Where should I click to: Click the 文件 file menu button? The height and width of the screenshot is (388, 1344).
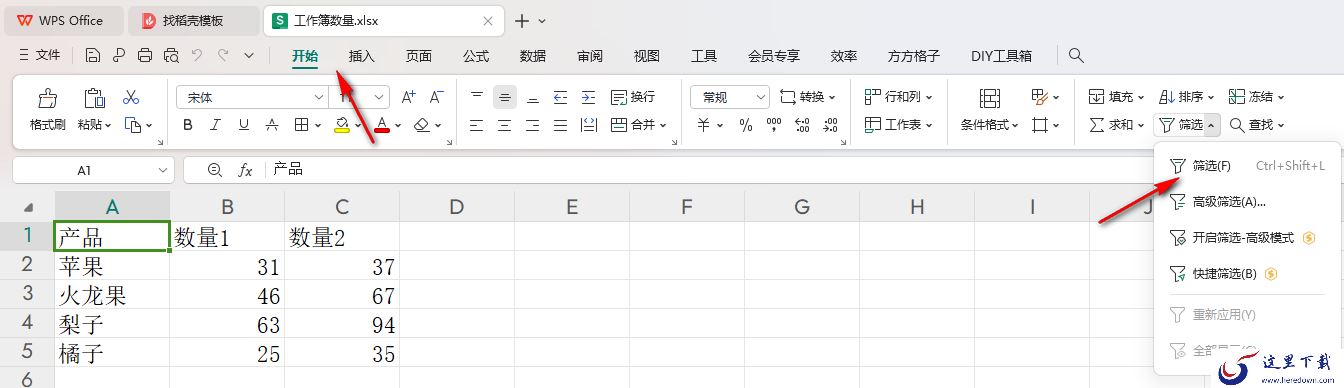coord(40,56)
